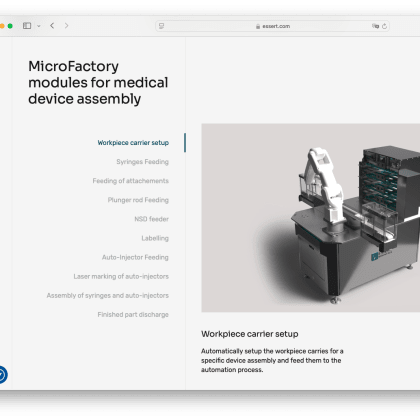The height and width of the screenshot is (420, 420).
Task: Expand the sidebar tab group dropdown chevron
Action: pyautogui.click(x=39, y=26)
